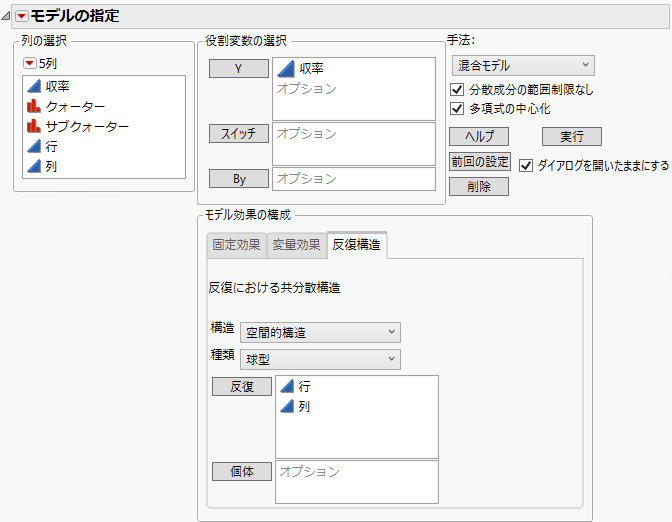Image resolution: width=672 pixels, height=522 pixels.
Task: Click the 列 icon in the 反復 box
Action: [x=287, y=406]
